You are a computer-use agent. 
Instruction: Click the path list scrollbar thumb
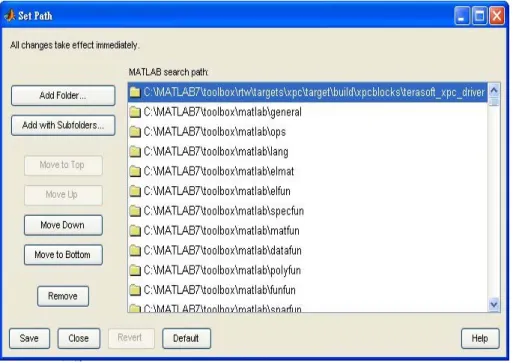[x=494, y=101]
